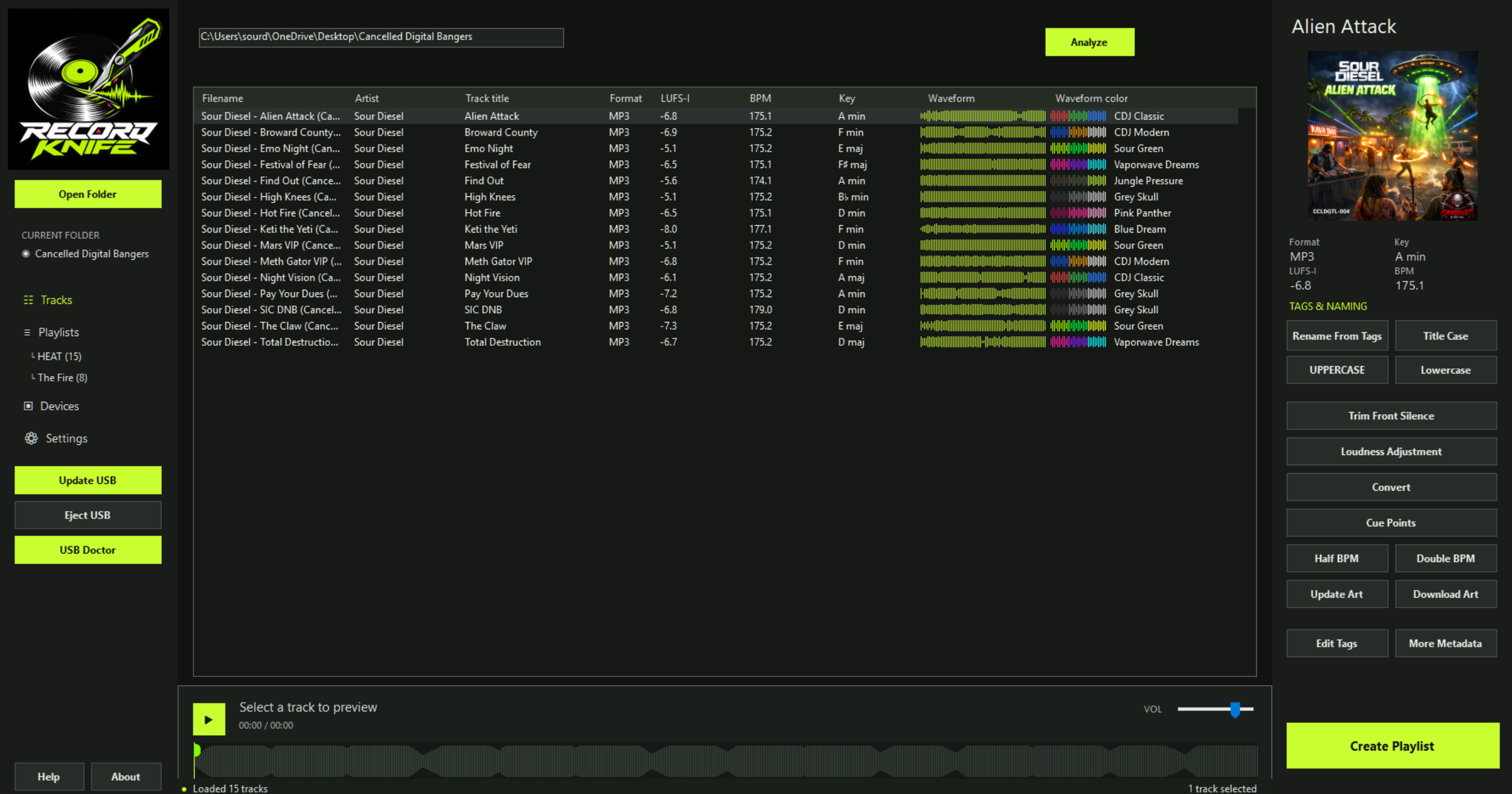The height and width of the screenshot is (794, 1512).
Task: Click the '179.0' BPM value
Action: click(760, 309)
